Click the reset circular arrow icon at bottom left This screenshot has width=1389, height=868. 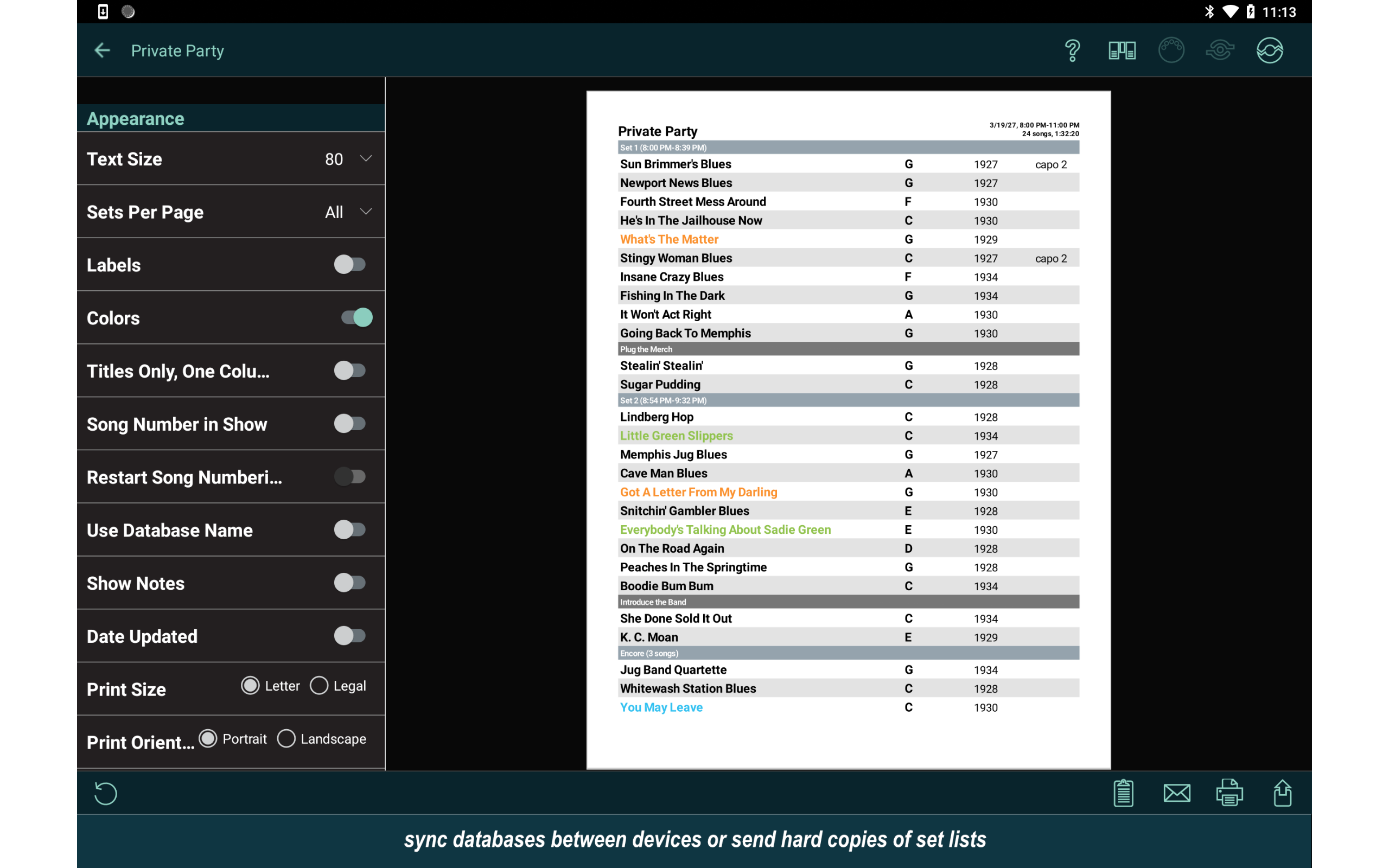[x=106, y=793]
